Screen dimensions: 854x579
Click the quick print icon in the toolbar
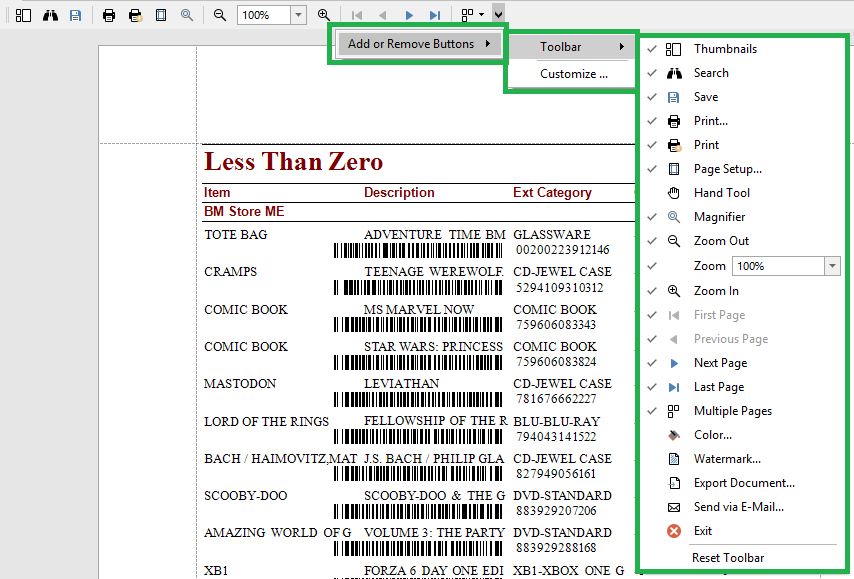click(x=135, y=15)
